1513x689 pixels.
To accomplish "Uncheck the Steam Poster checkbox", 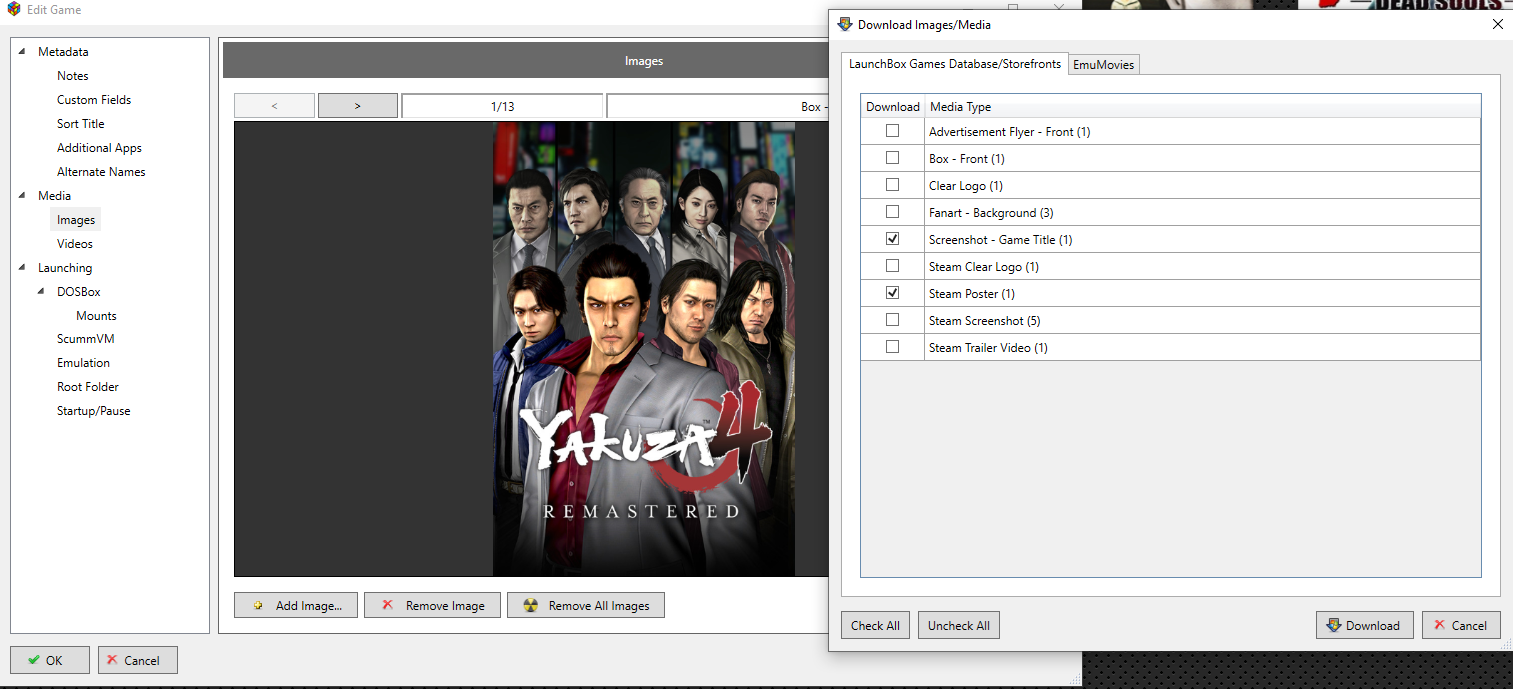I will [893, 293].
